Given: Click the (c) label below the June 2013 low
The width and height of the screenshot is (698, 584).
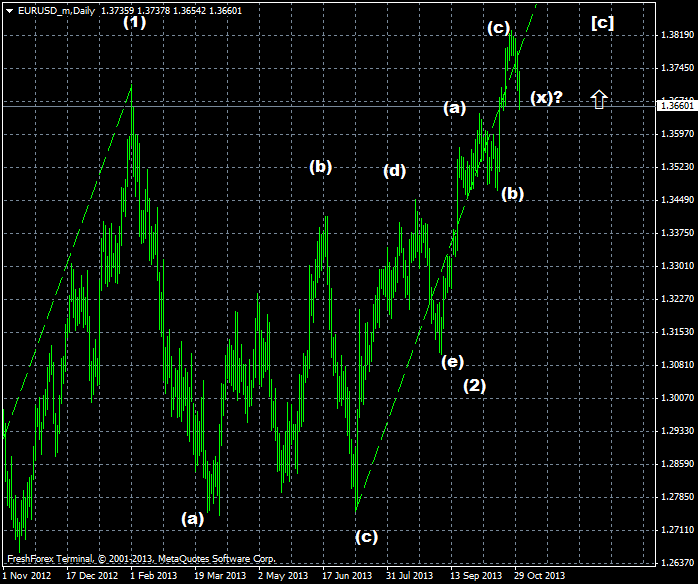Looking at the screenshot, I should pyautogui.click(x=367, y=536).
